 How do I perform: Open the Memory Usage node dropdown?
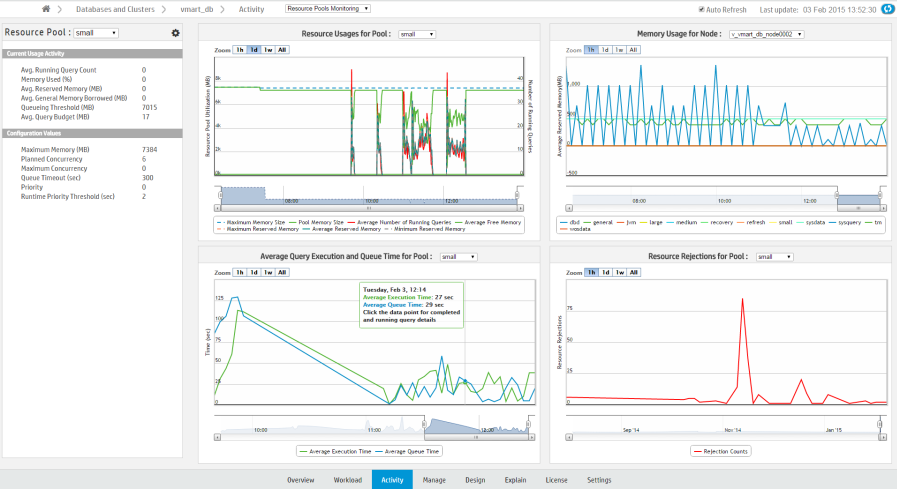[766, 34]
